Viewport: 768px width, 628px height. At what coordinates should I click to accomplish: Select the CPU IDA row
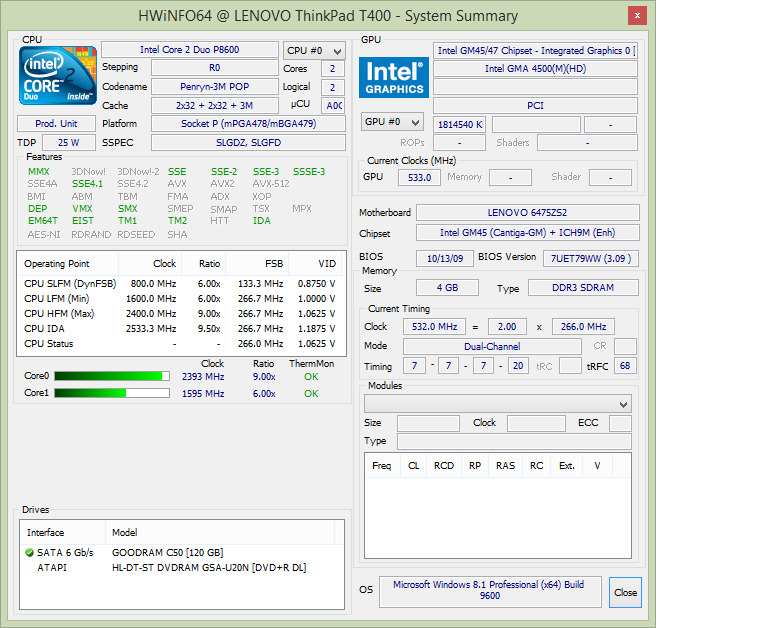tap(180, 329)
